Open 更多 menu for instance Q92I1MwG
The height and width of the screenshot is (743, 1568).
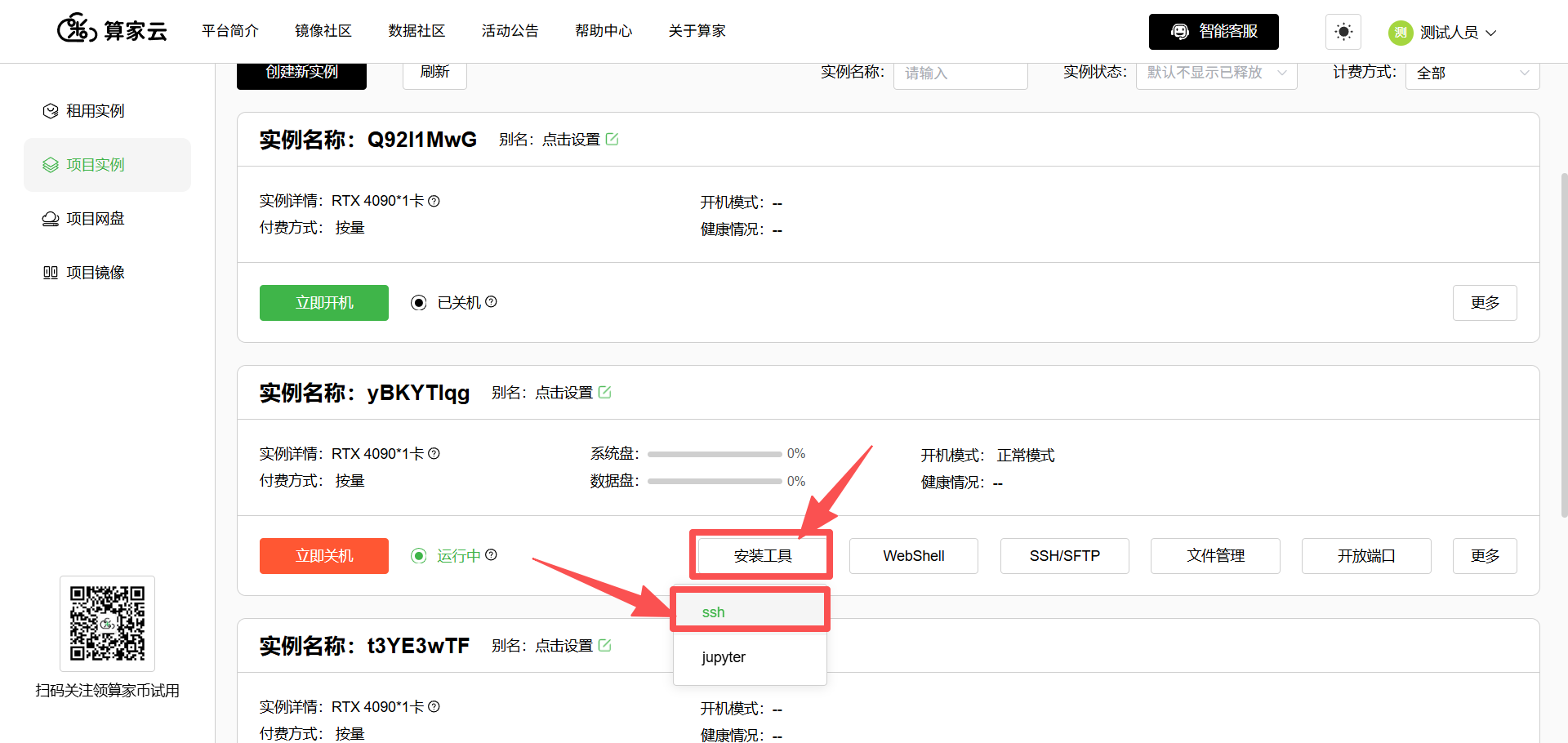coord(1485,303)
